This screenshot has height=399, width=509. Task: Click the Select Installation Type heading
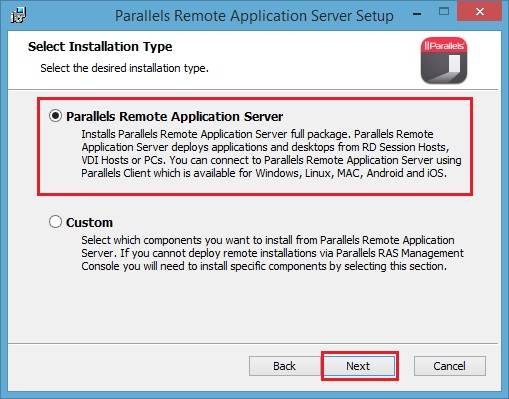(x=100, y=47)
